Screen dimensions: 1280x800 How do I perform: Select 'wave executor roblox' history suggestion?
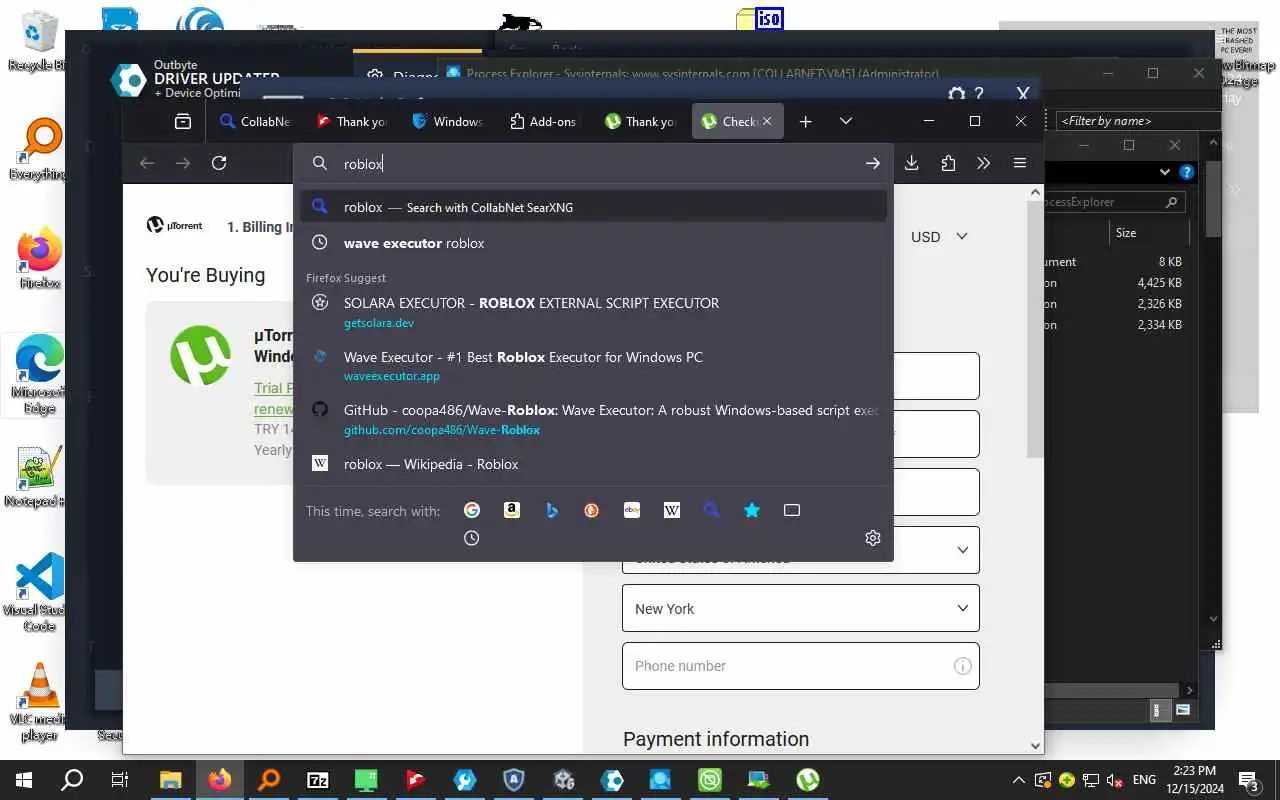point(594,243)
